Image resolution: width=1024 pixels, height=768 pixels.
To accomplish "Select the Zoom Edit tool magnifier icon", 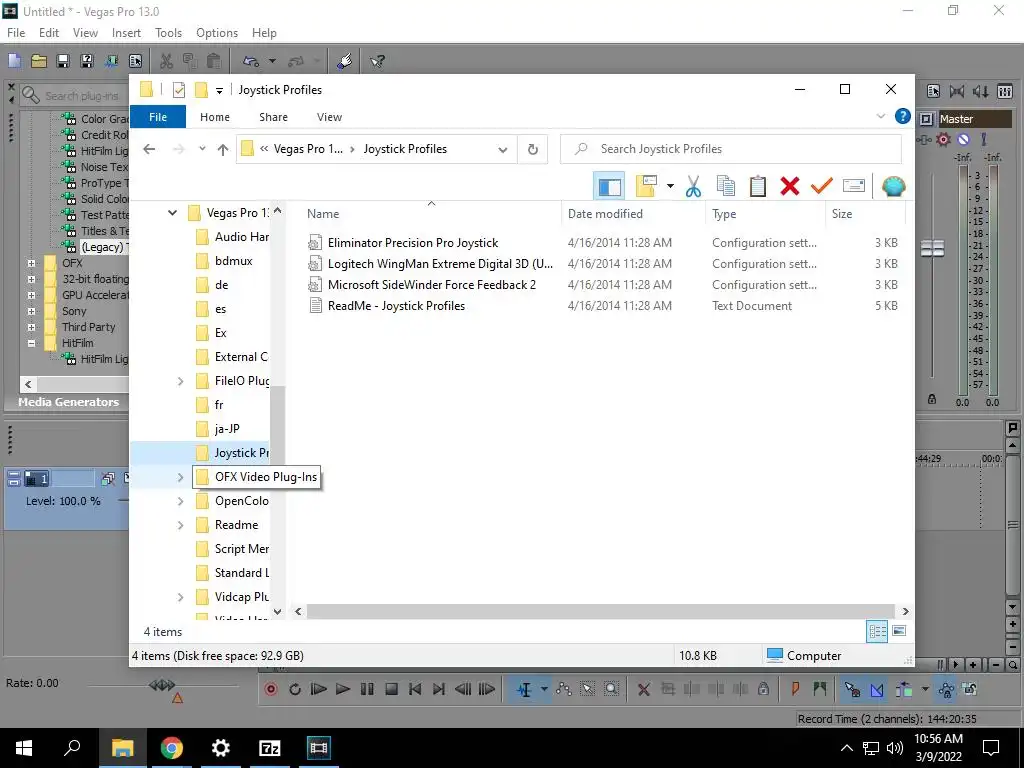I will [611, 689].
